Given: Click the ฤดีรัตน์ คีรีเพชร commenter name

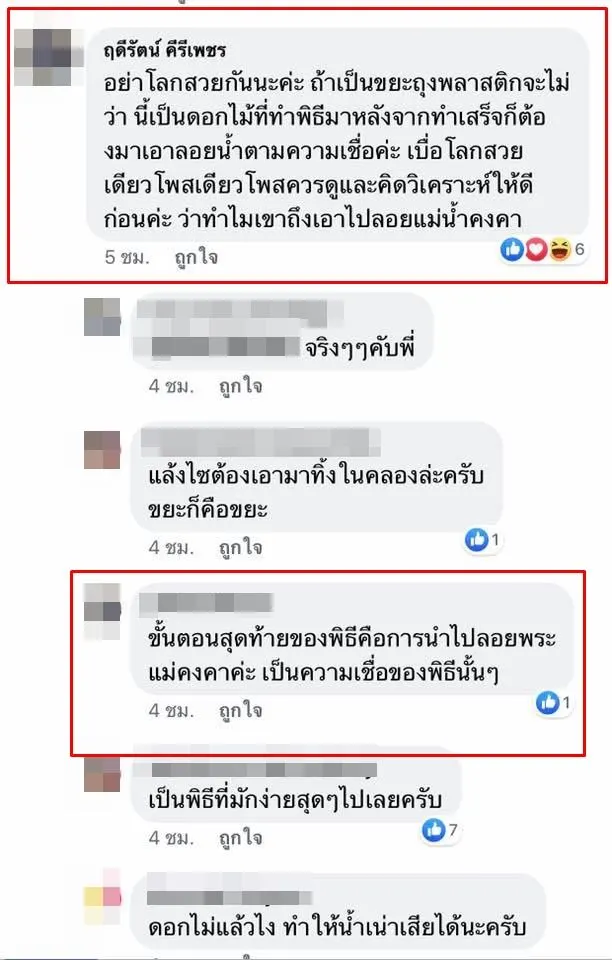Looking at the screenshot, I should coord(165,49).
